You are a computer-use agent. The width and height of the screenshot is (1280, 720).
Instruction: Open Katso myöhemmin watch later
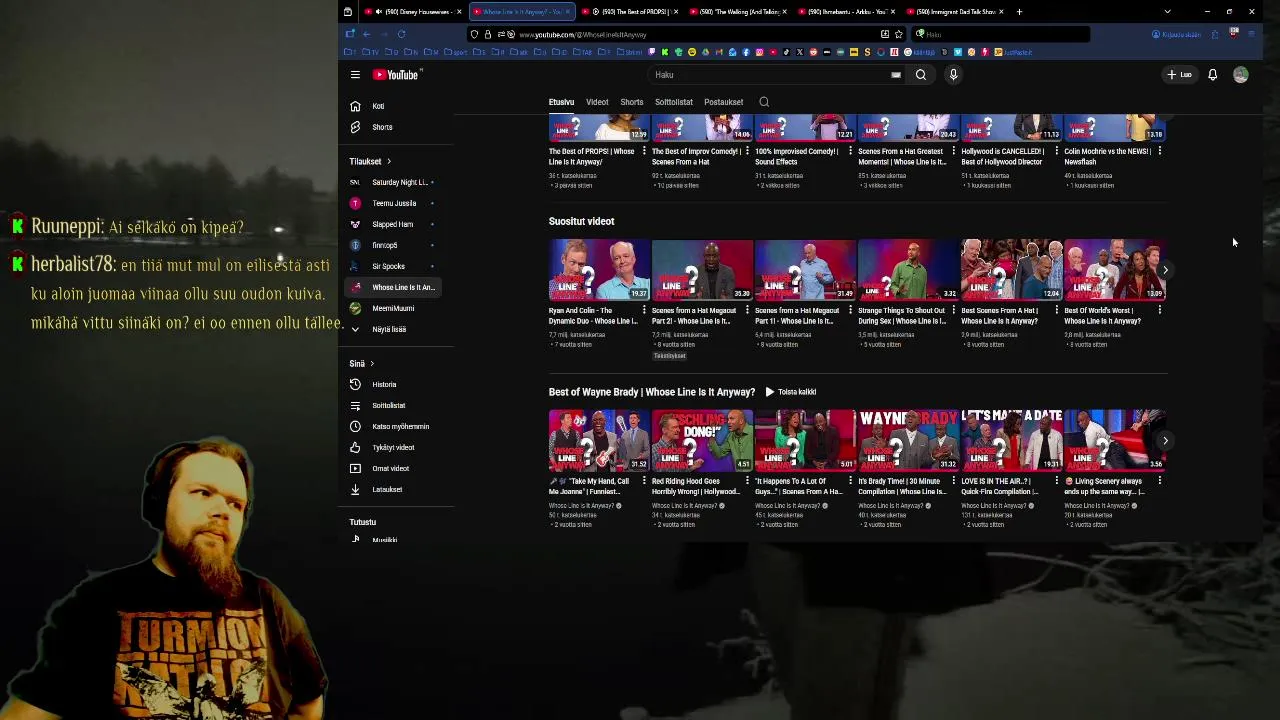pyautogui.click(x=399, y=426)
